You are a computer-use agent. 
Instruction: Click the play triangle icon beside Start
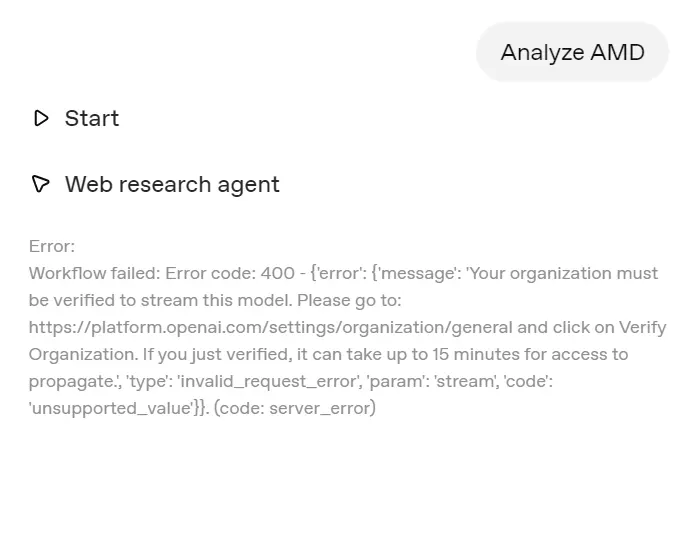point(41,118)
